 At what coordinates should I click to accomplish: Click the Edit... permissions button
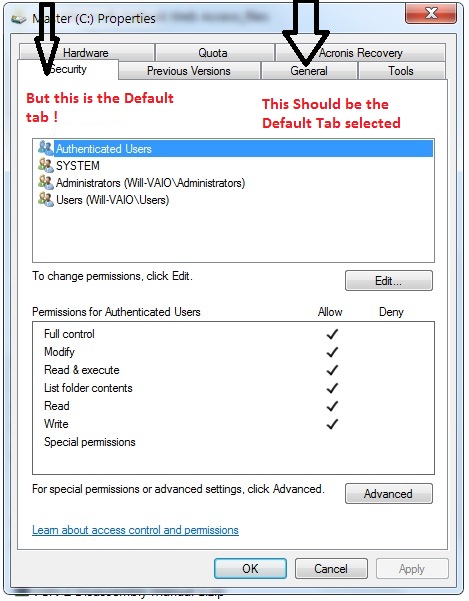(x=389, y=281)
